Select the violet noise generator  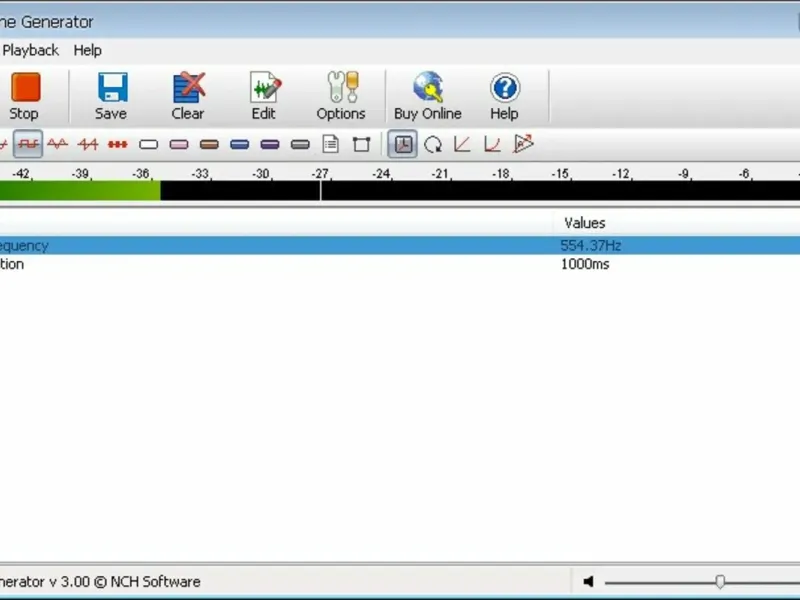(x=270, y=144)
